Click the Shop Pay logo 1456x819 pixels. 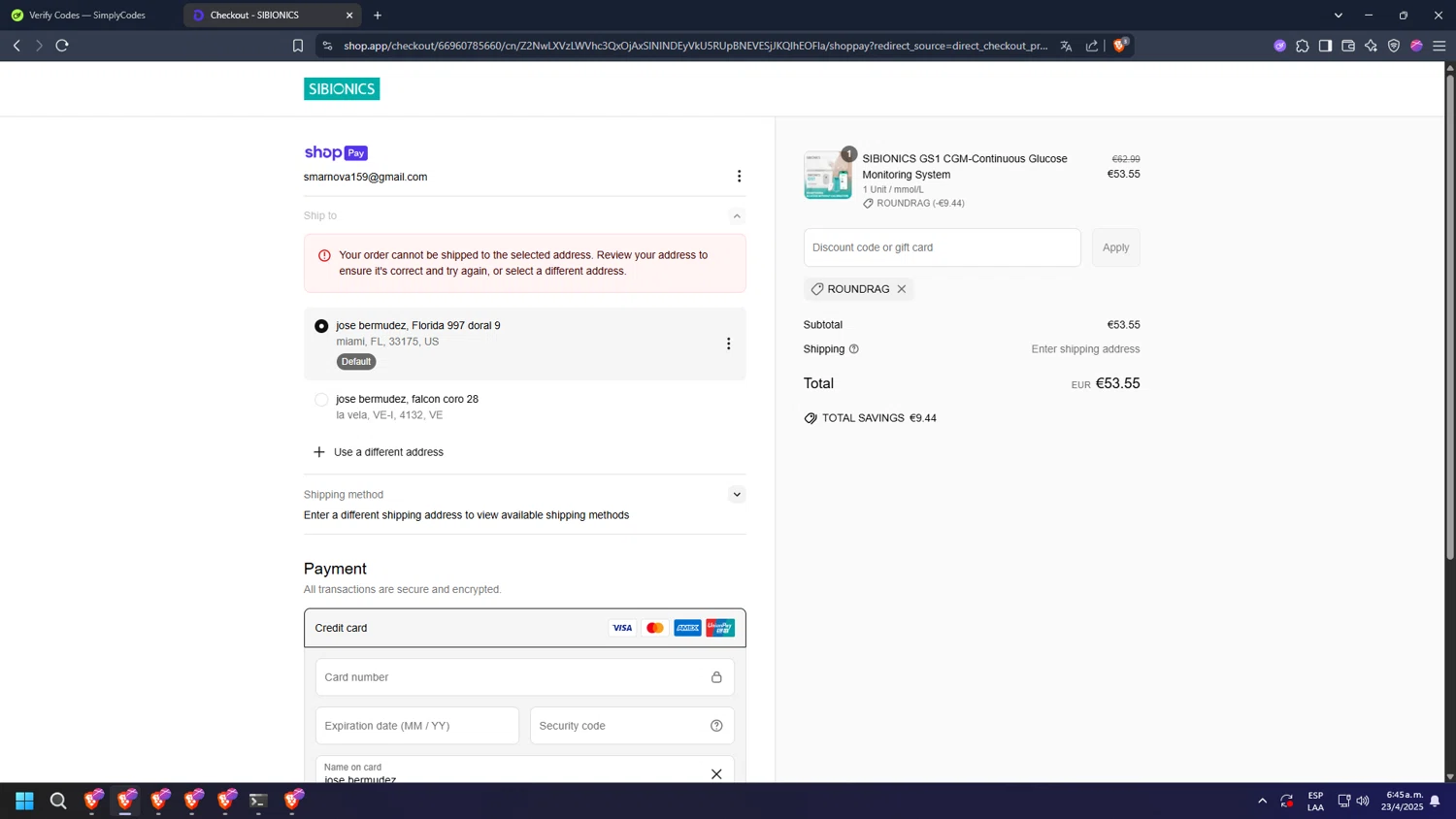pos(336,152)
